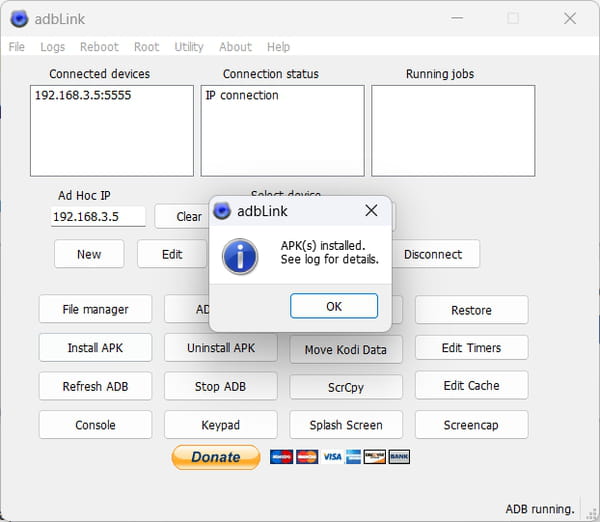Open the Utility menu
Screen dimensions: 600x522
coord(189,47)
